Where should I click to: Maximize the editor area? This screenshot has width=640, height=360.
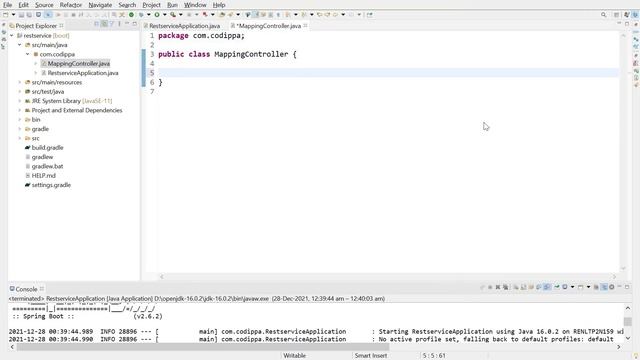point(627,24)
